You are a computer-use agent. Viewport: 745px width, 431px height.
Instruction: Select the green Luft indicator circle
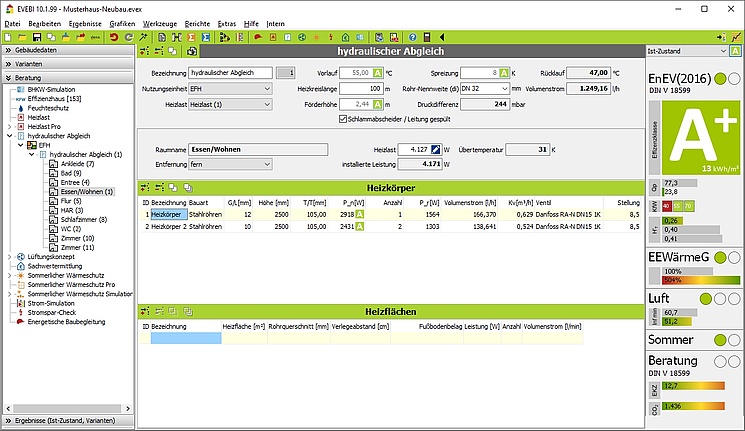(706, 299)
